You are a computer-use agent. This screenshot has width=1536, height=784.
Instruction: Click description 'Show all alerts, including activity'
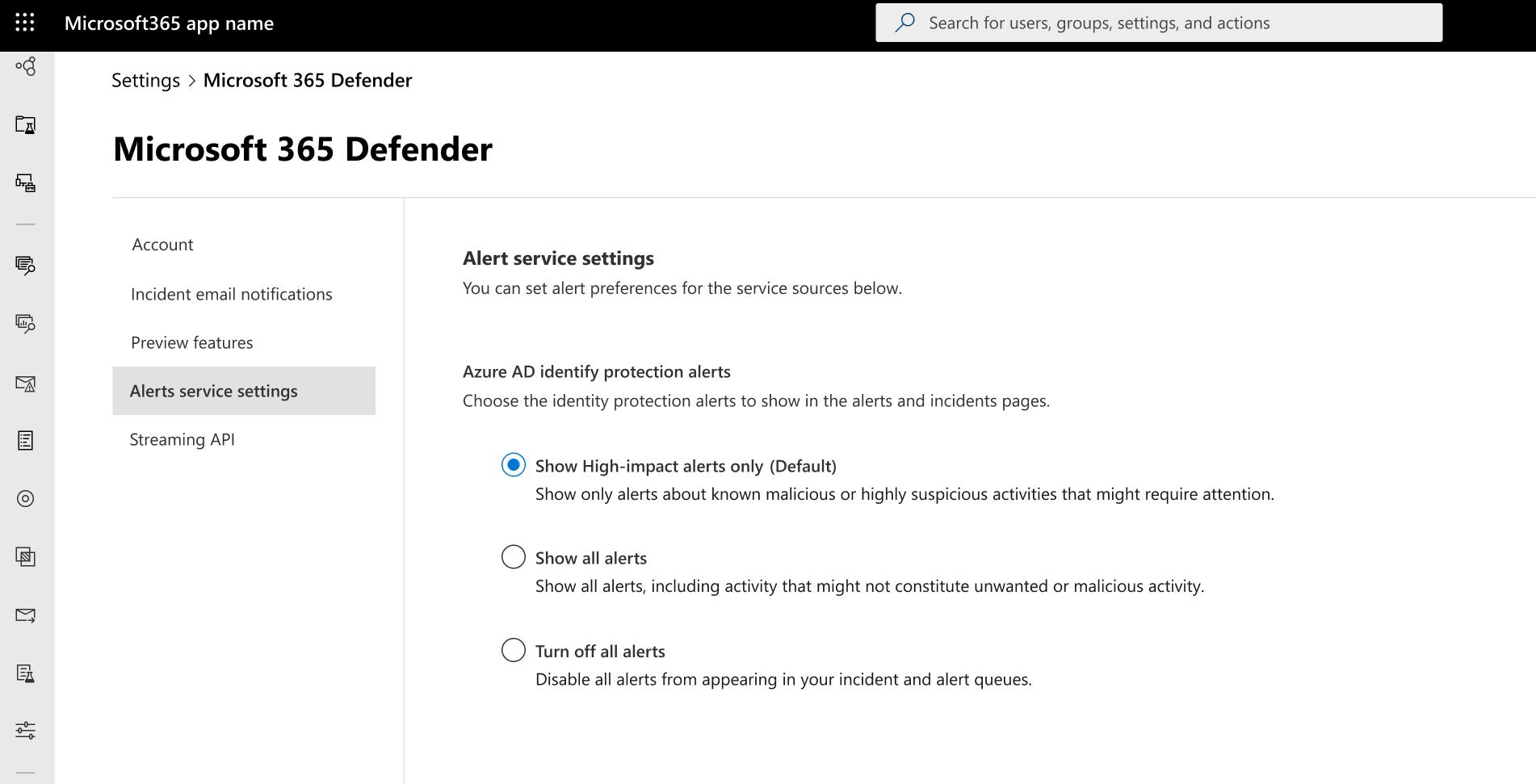pos(870,586)
